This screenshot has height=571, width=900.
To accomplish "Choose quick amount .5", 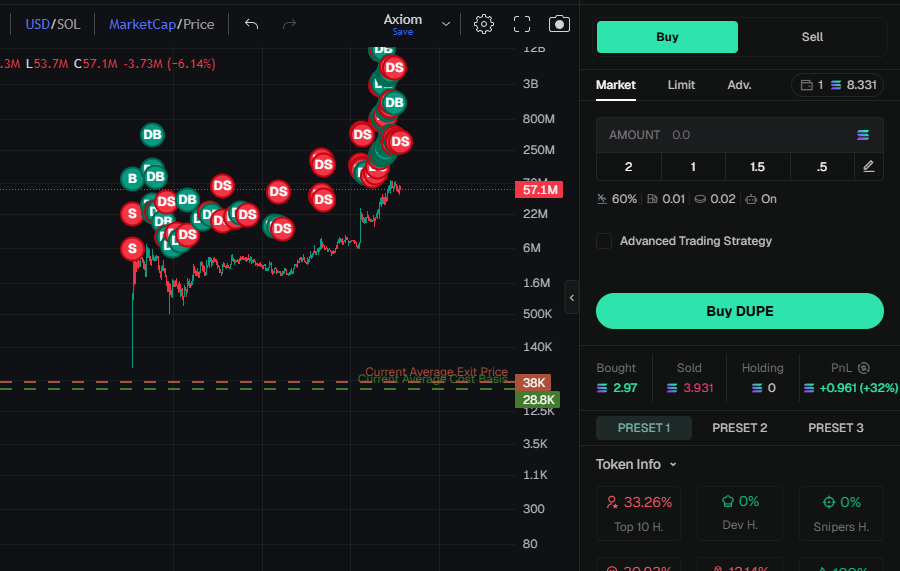I will click(822, 167).
